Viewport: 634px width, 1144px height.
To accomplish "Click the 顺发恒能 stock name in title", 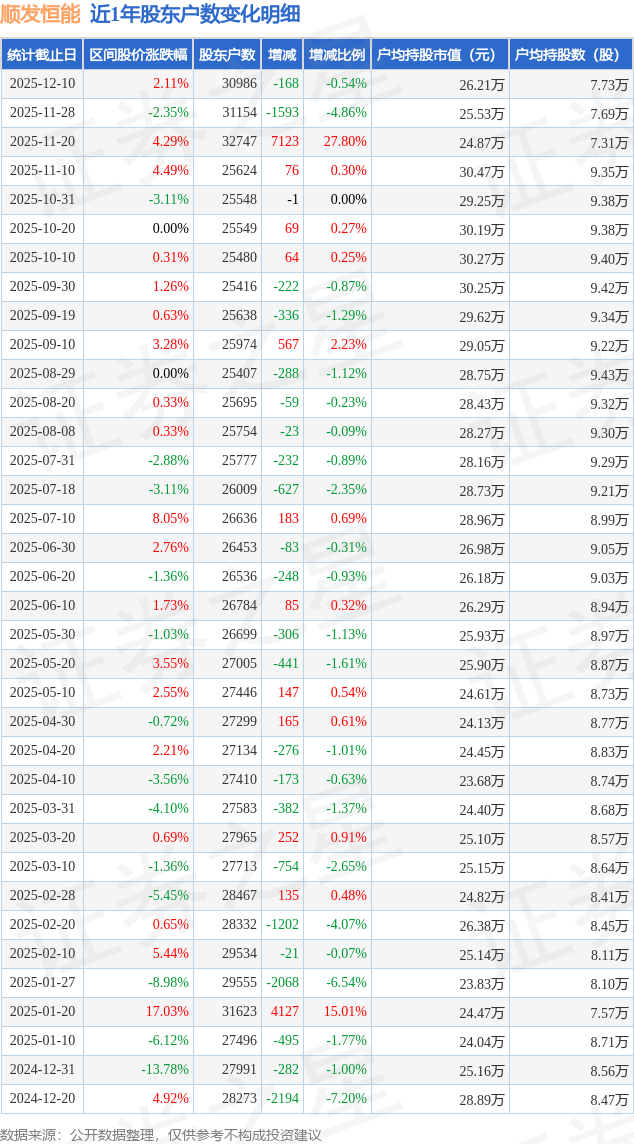I will click(x=41, y=14).
